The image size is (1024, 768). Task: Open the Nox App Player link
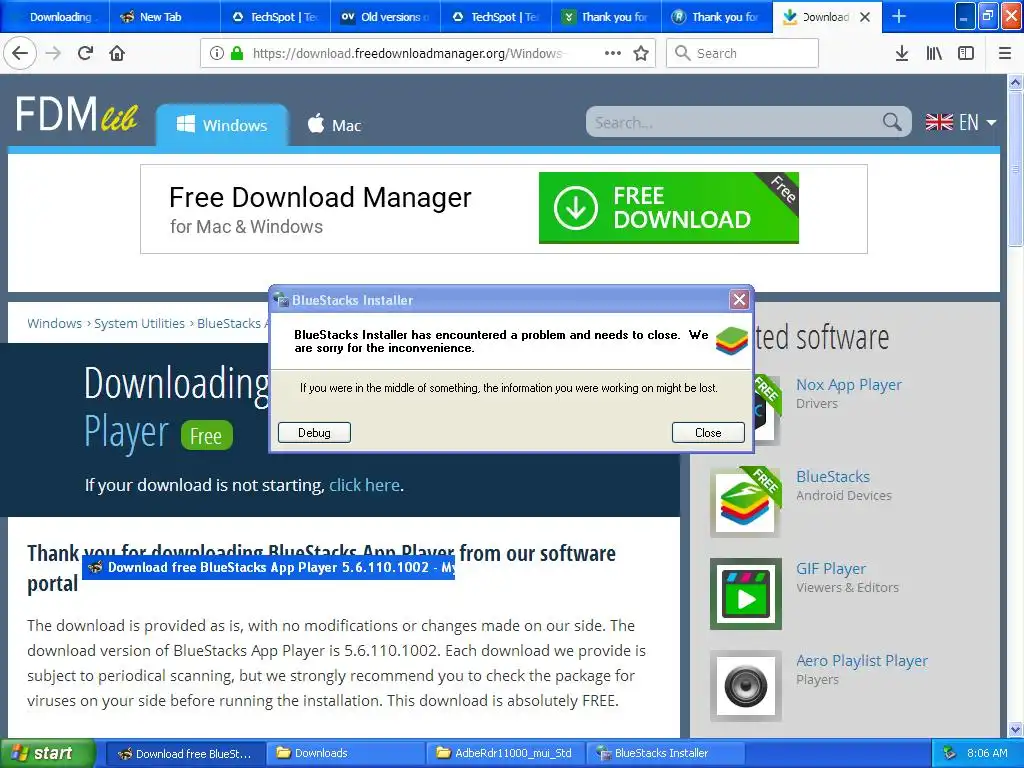848,385
